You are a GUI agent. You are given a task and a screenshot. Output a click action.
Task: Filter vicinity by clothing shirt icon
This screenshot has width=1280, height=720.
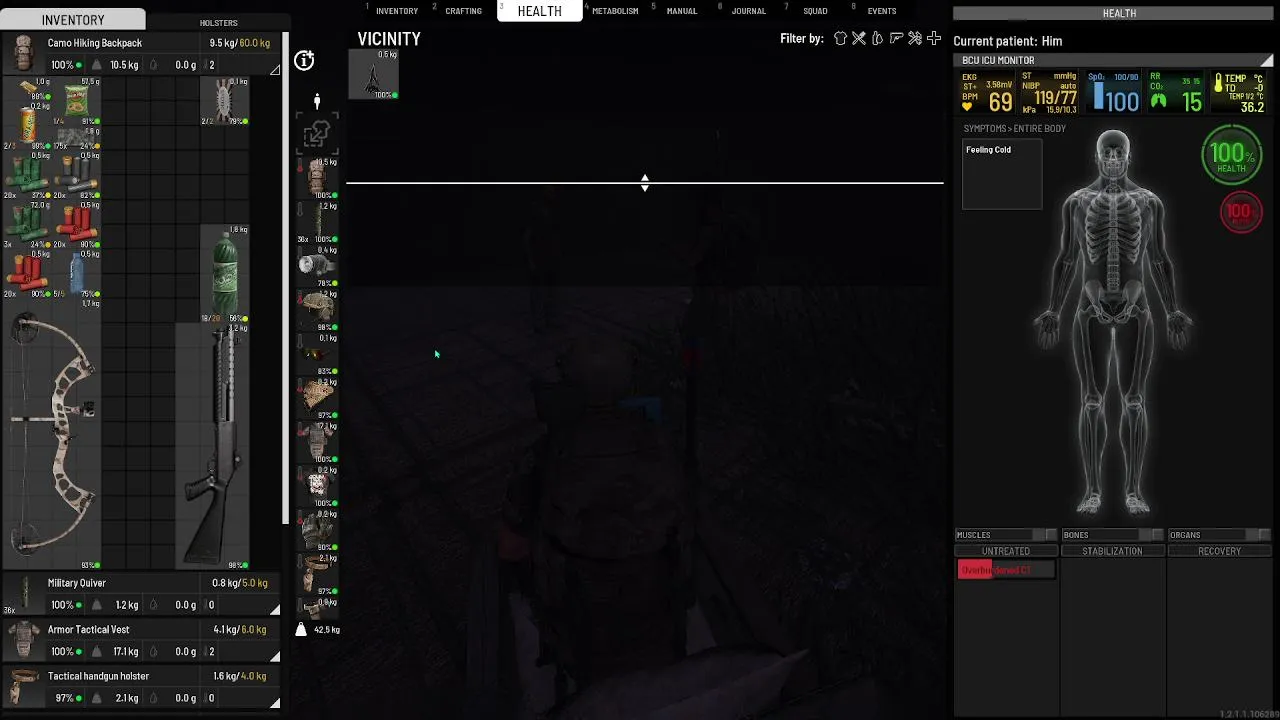840,38
